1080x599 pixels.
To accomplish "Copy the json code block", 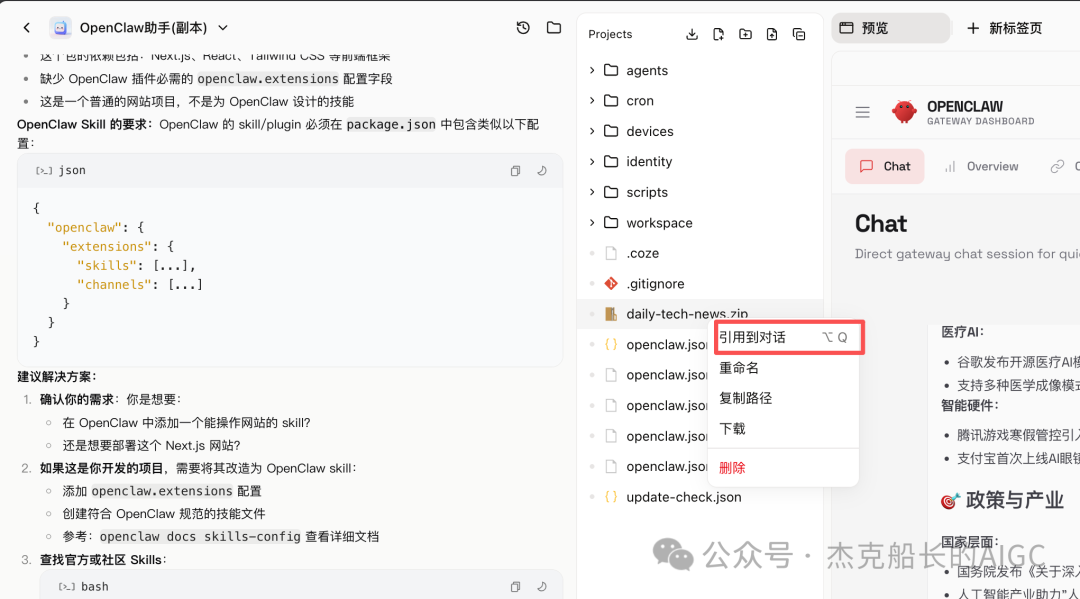I will click(515, 171).
